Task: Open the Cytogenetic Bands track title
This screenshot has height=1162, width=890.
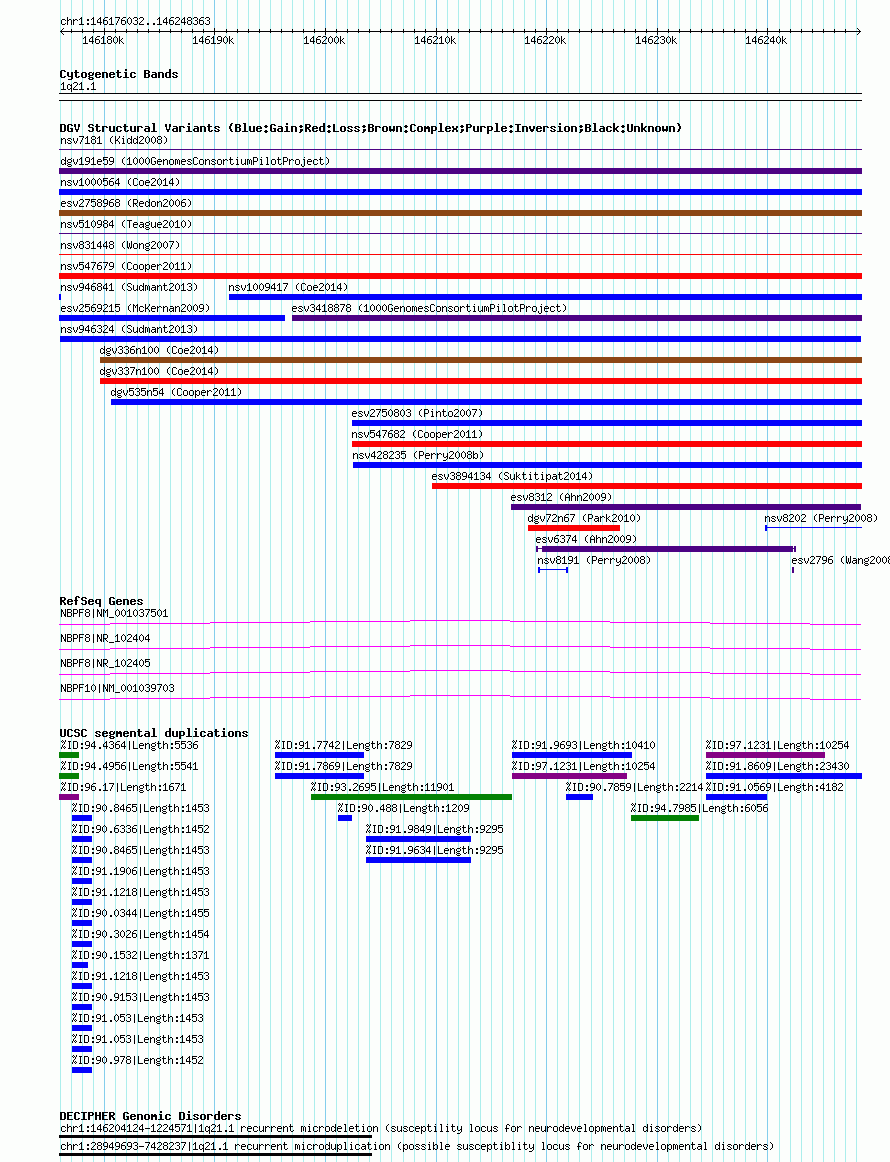Action: pos(119,74)
